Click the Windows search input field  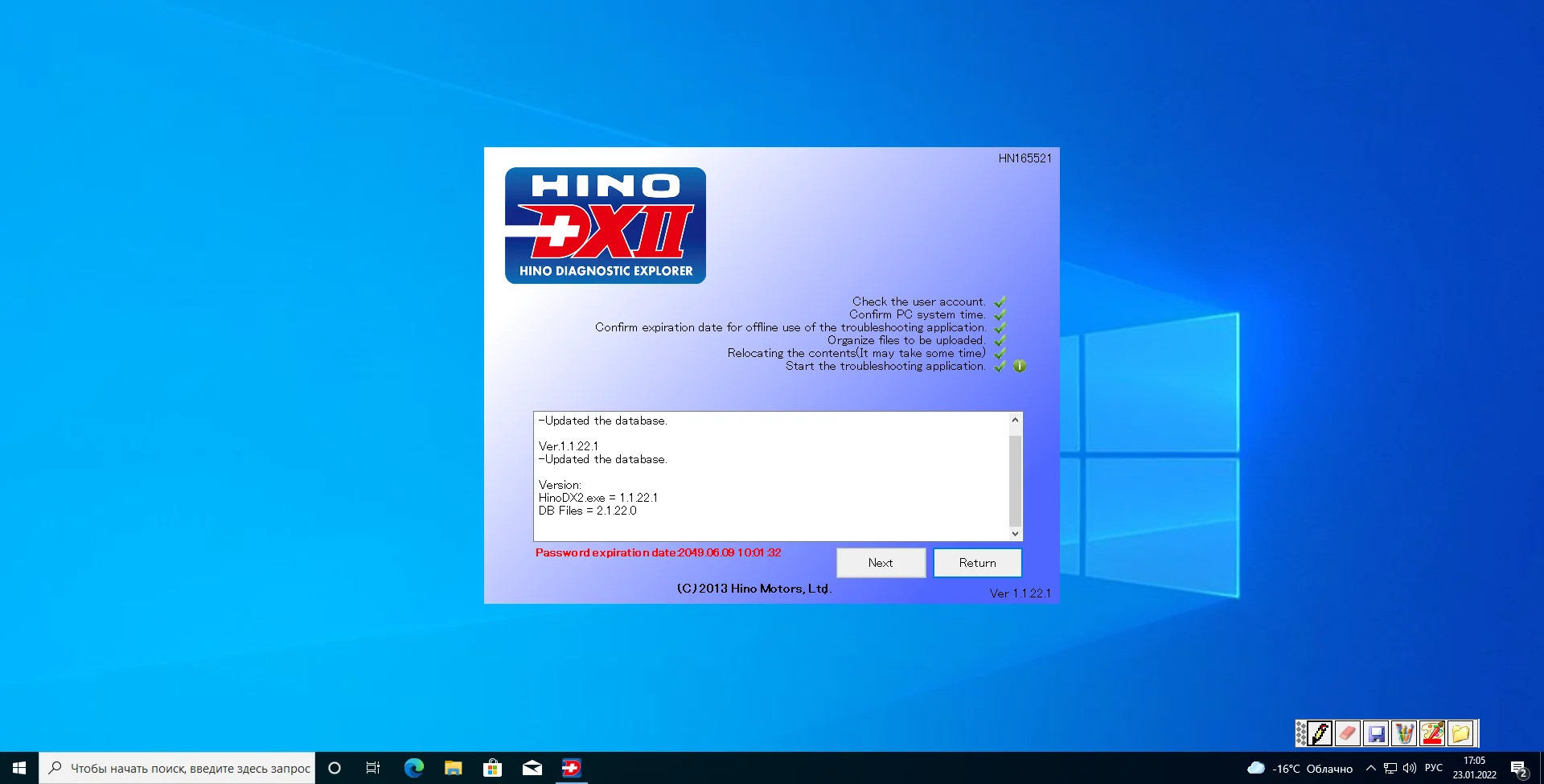tap(190, 768)
